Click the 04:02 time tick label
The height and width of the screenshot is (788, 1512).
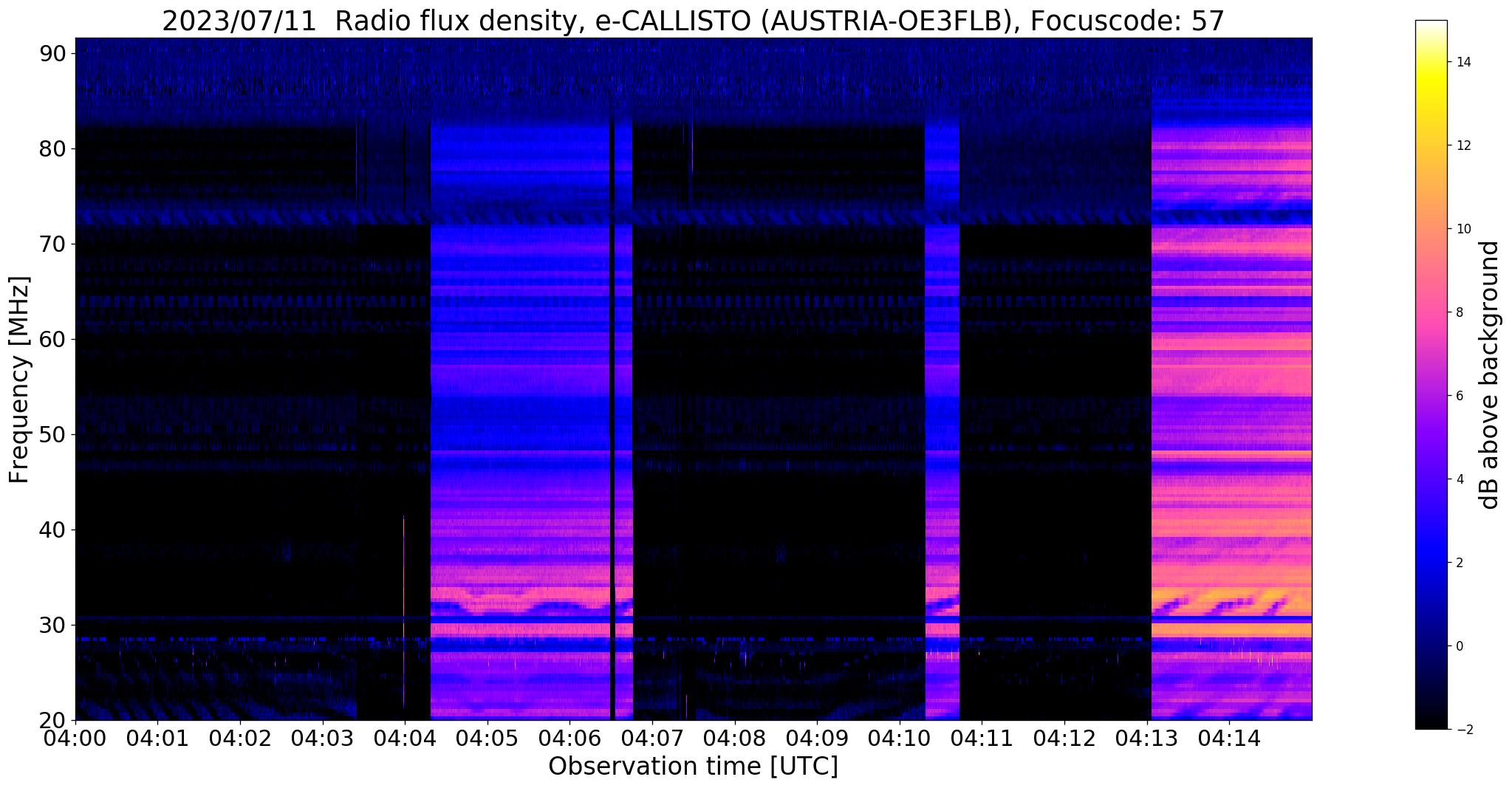pos(240,737)
